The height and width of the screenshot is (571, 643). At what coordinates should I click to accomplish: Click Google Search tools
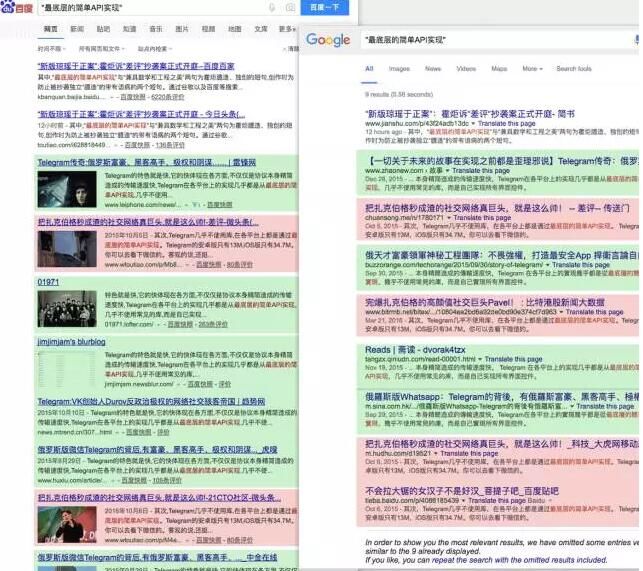coord(574,69)
